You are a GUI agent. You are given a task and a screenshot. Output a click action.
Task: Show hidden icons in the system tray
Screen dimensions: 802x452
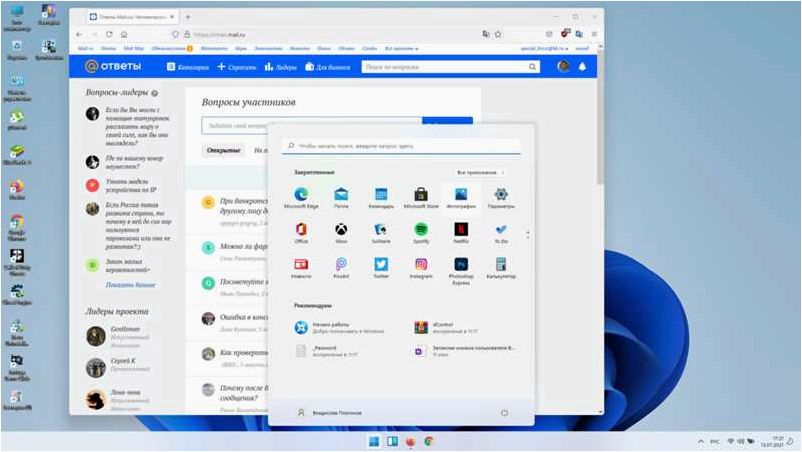tap(700, 441)
